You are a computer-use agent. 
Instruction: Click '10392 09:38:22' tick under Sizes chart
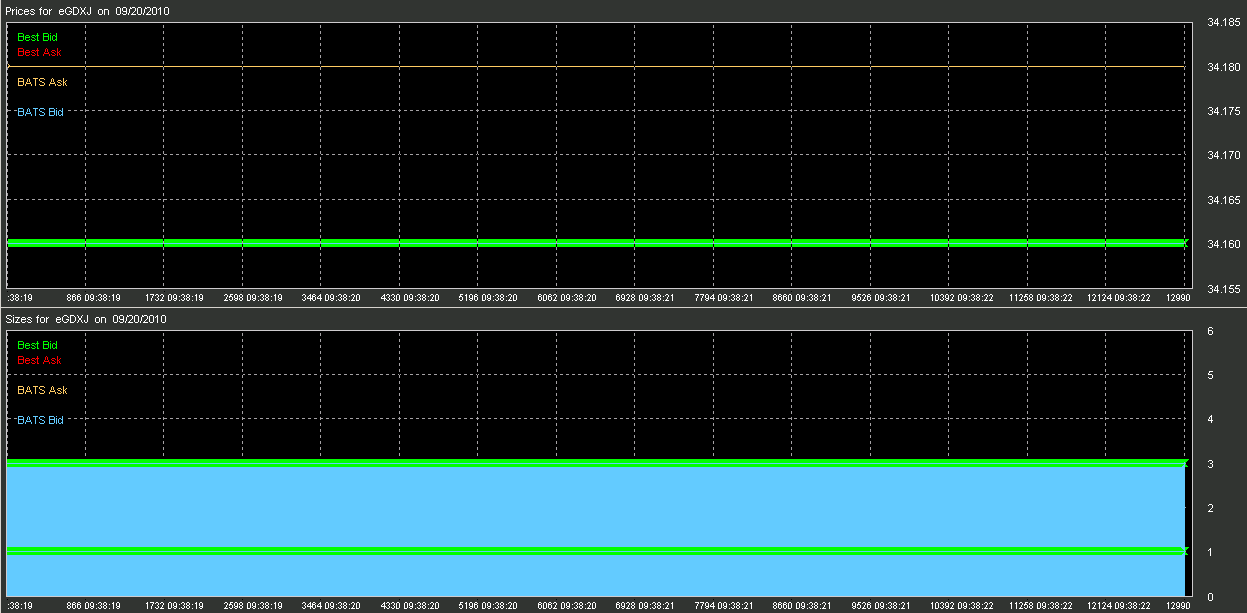coord(962,605)
